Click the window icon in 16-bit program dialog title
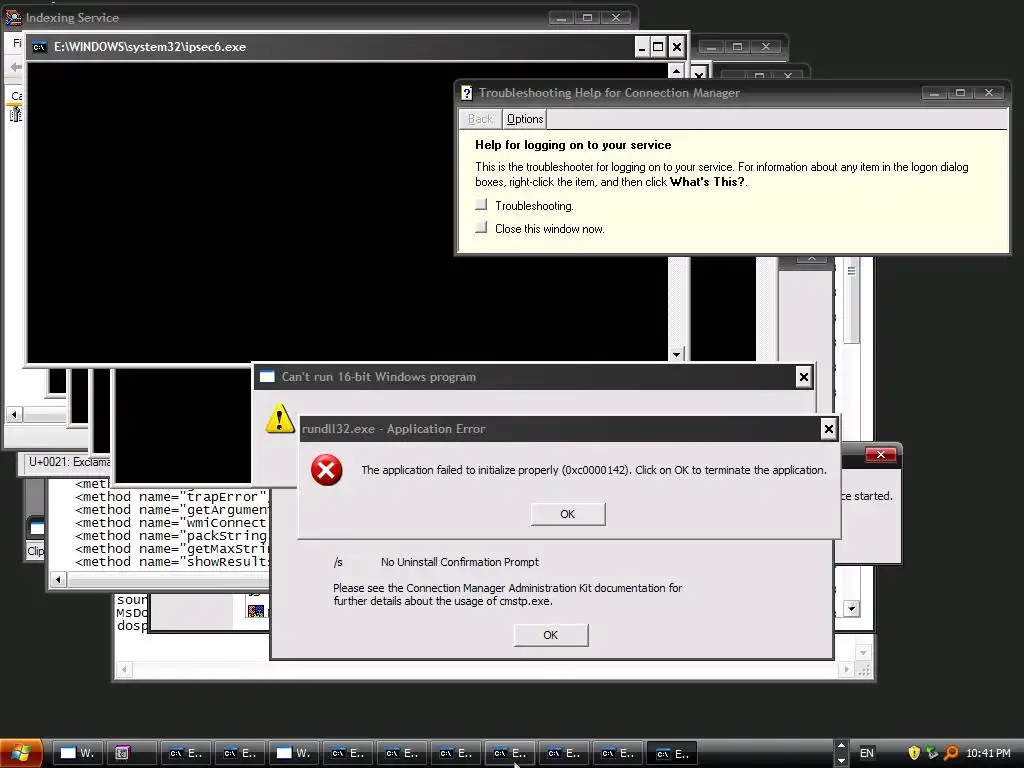 [x=267, y=376]
